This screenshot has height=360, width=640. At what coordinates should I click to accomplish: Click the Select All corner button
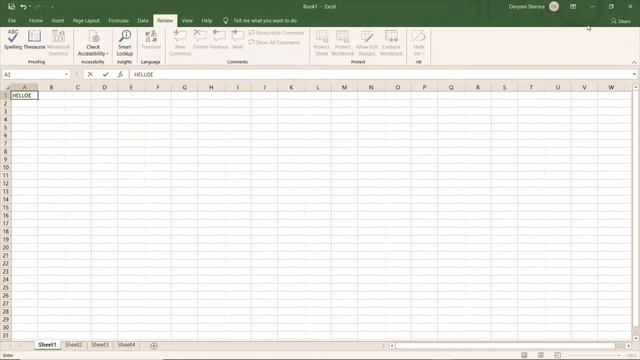(6, 87)
